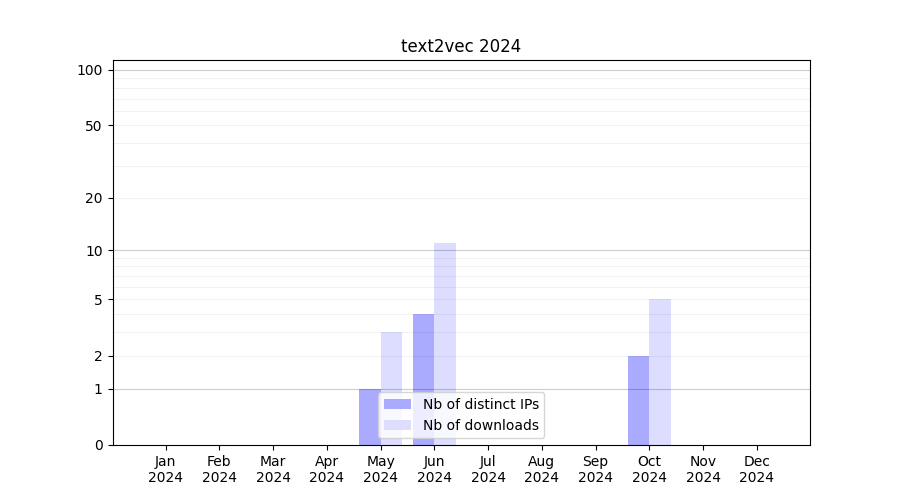Click the 'Jan 2024' x-axis label
900x500 pixels.
point(166,469)
